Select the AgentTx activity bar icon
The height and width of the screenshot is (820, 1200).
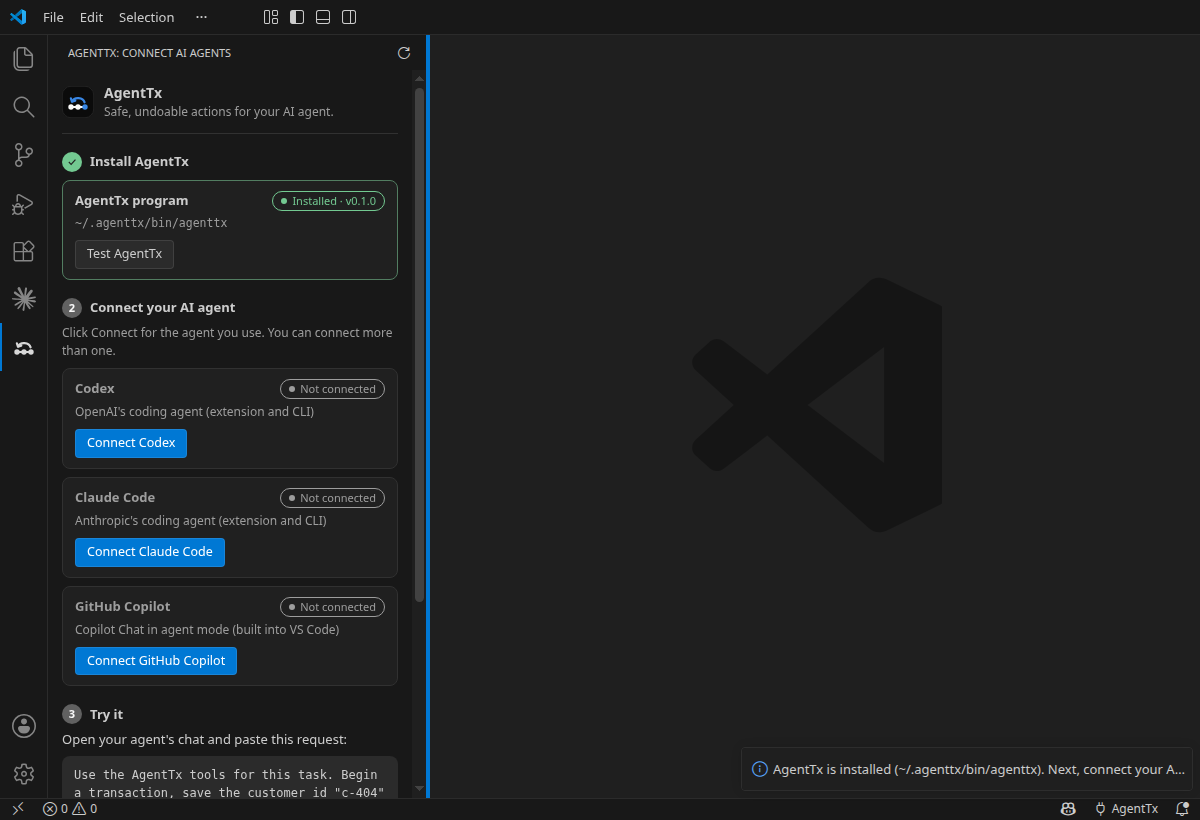[x=24, y=348]
